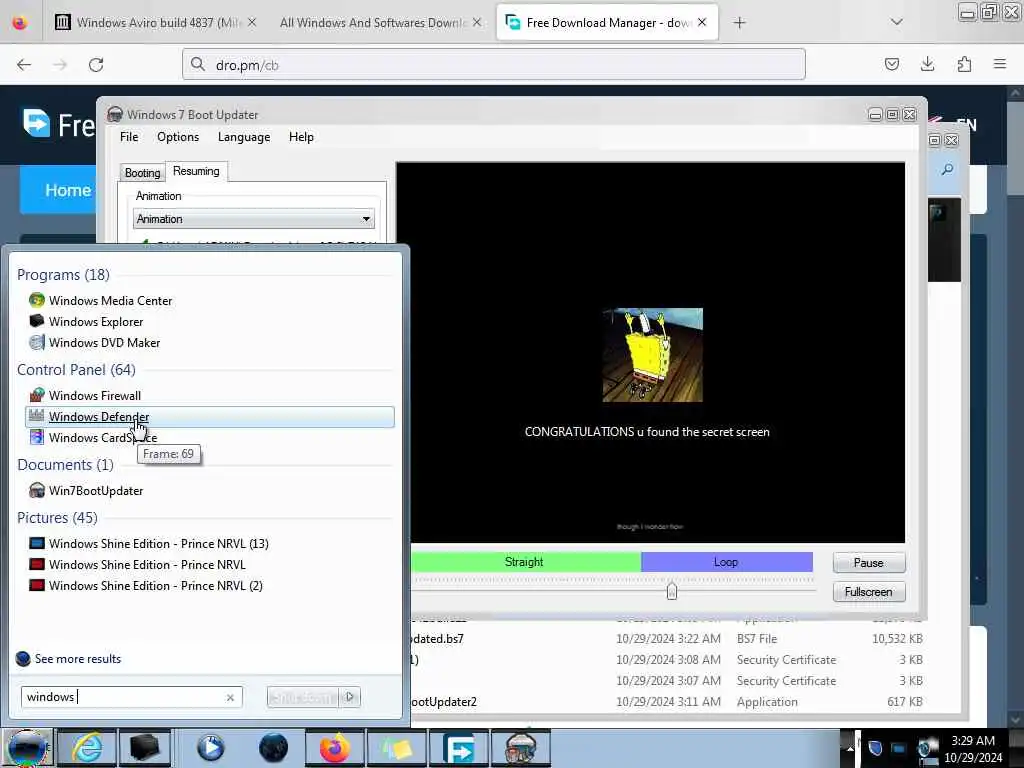1024x768 pixels.
Task: Open Windows Defender result
Action: click(x=210, y=417)
